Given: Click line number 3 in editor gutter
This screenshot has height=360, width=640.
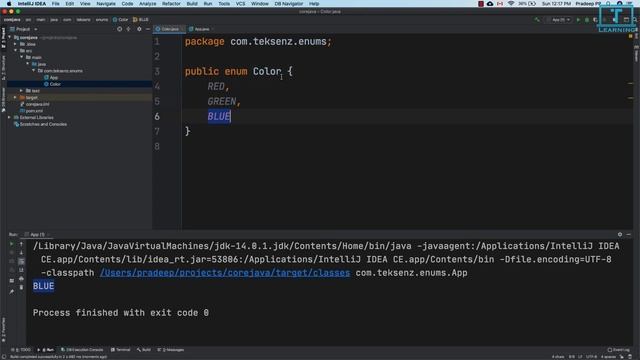Looking at the screenshot, I should (157, 71).
